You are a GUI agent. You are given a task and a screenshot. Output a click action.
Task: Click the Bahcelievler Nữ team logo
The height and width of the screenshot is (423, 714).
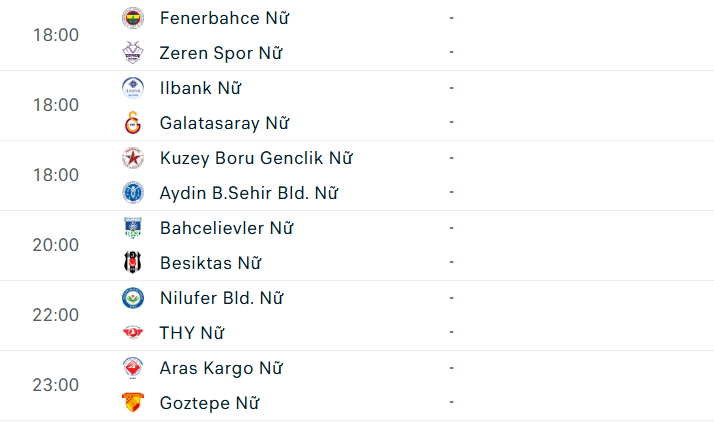(x=133, y=228)
